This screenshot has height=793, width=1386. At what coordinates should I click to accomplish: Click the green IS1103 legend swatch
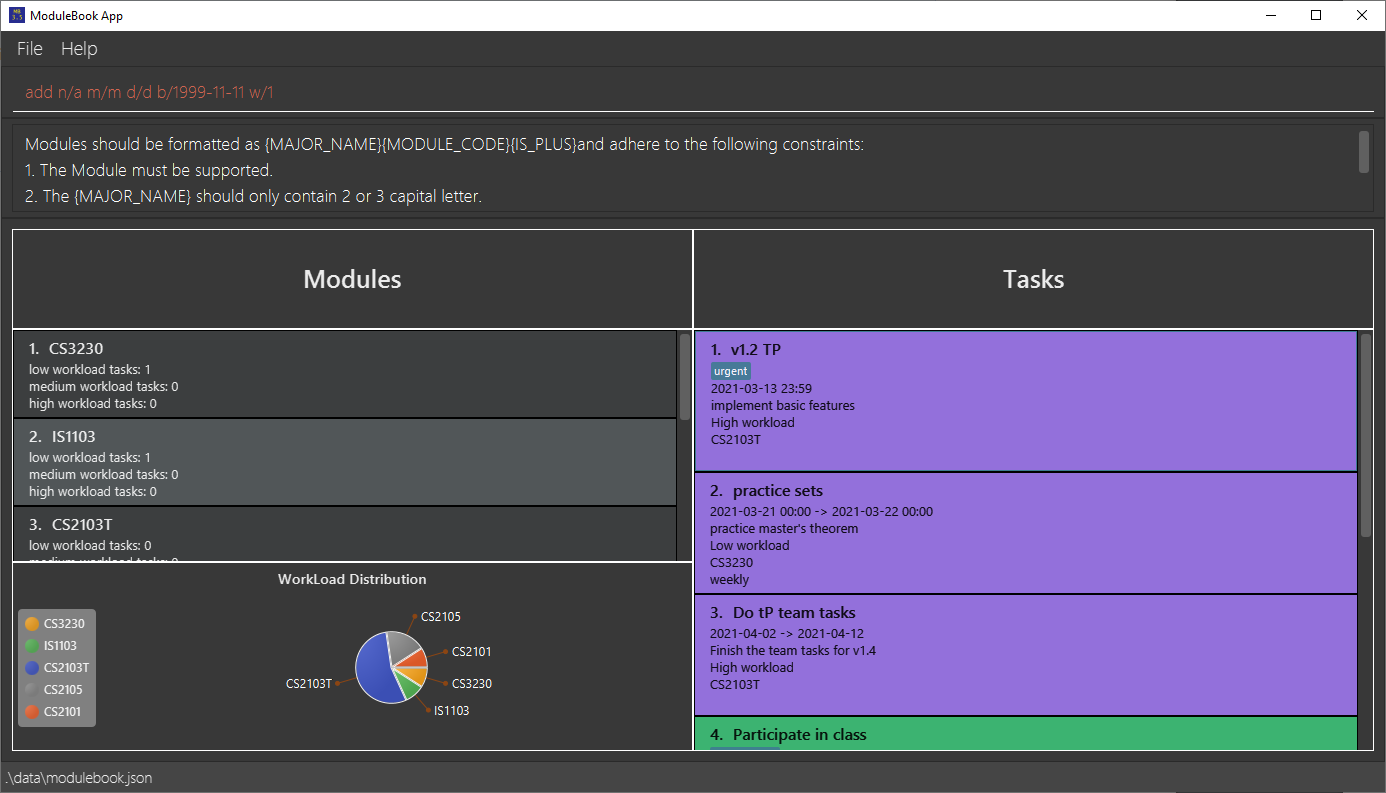coord(32,646)
